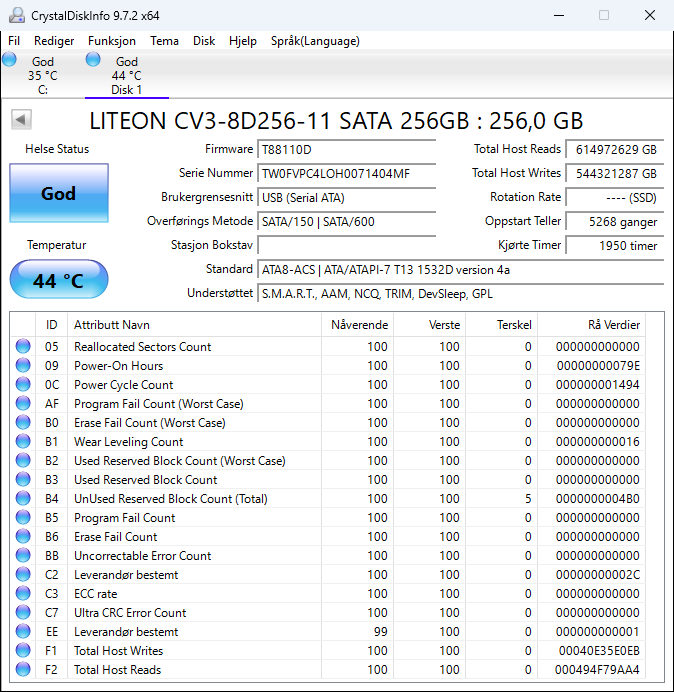
Task: Select the Disk 1 tab at 44 °C
Action: click(127, 75)
